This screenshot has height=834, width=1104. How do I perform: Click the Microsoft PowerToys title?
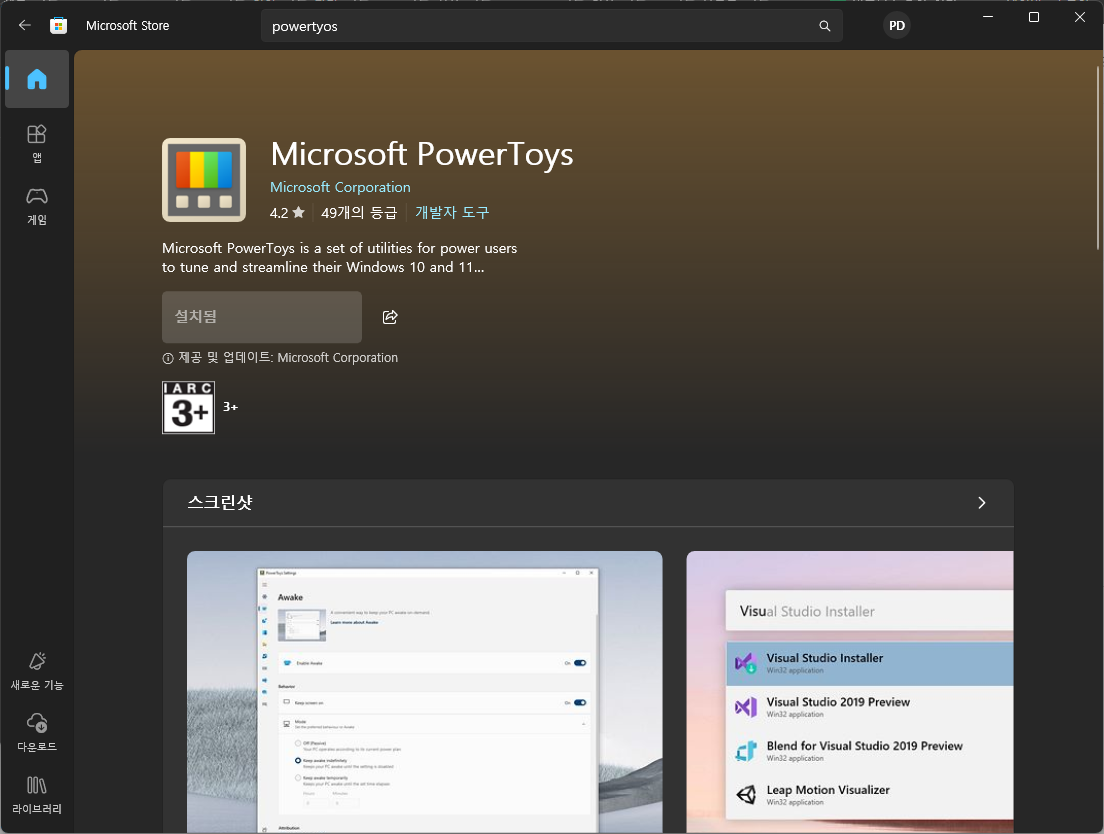[422, 154]
